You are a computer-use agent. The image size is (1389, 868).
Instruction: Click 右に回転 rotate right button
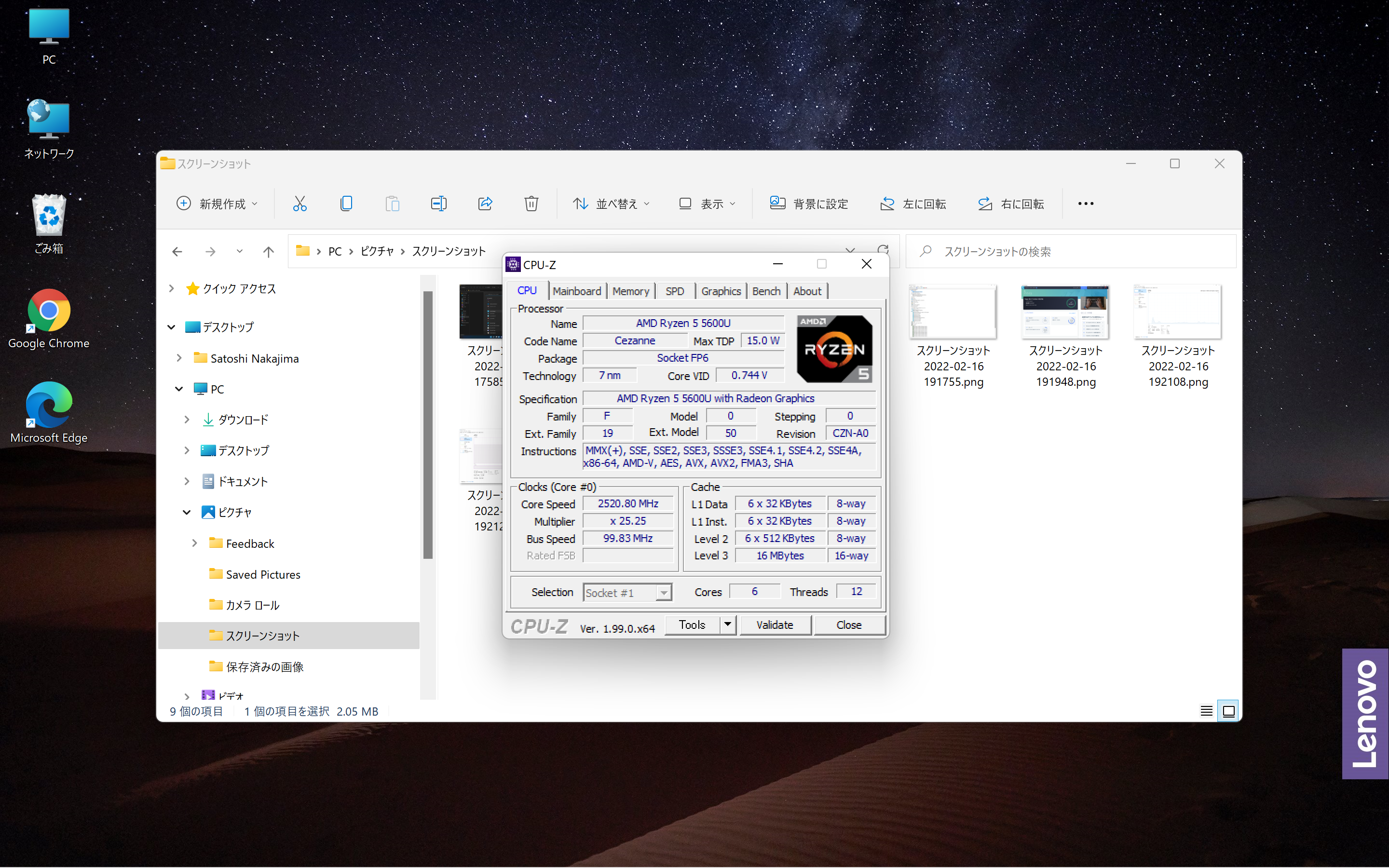pos(1011,204)
